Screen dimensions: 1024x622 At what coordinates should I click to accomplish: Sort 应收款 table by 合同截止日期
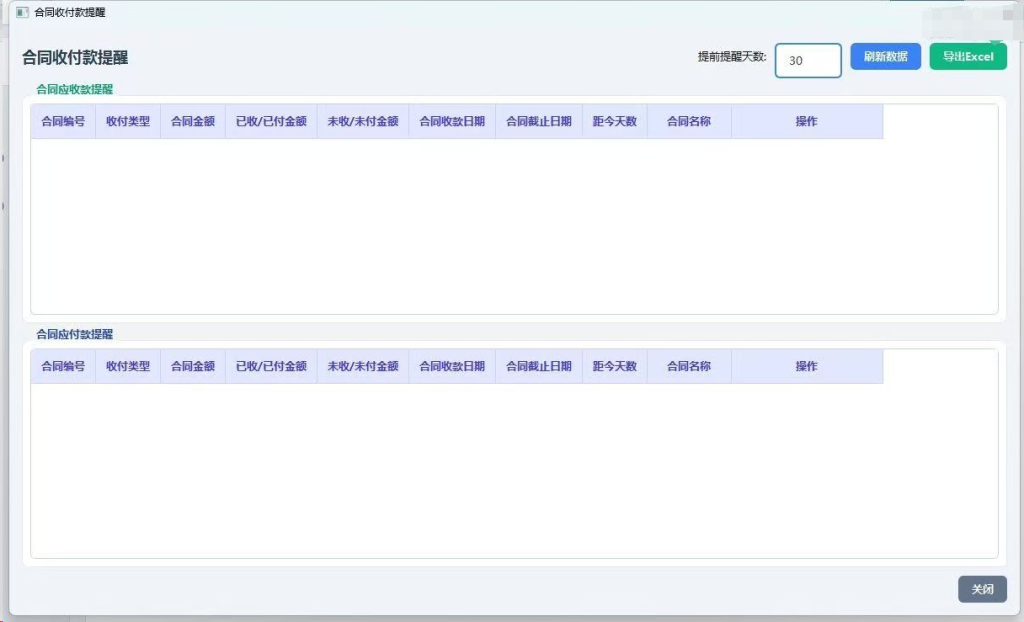539,122
